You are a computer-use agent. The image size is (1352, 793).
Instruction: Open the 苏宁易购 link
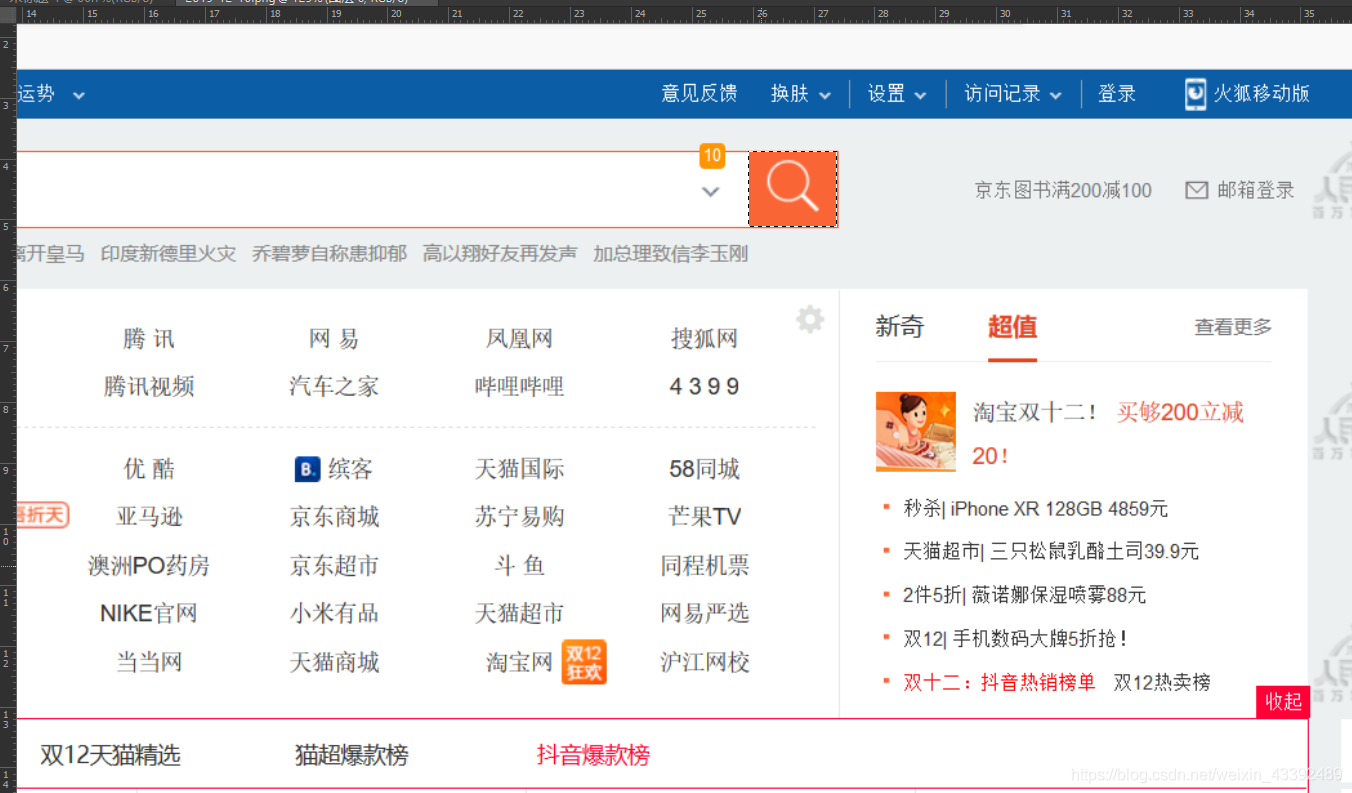click(x=519, y=517)
